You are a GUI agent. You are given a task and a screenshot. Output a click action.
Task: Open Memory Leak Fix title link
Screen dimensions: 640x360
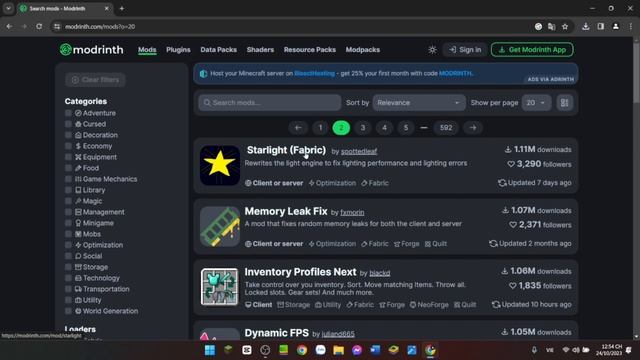(286, 211)
